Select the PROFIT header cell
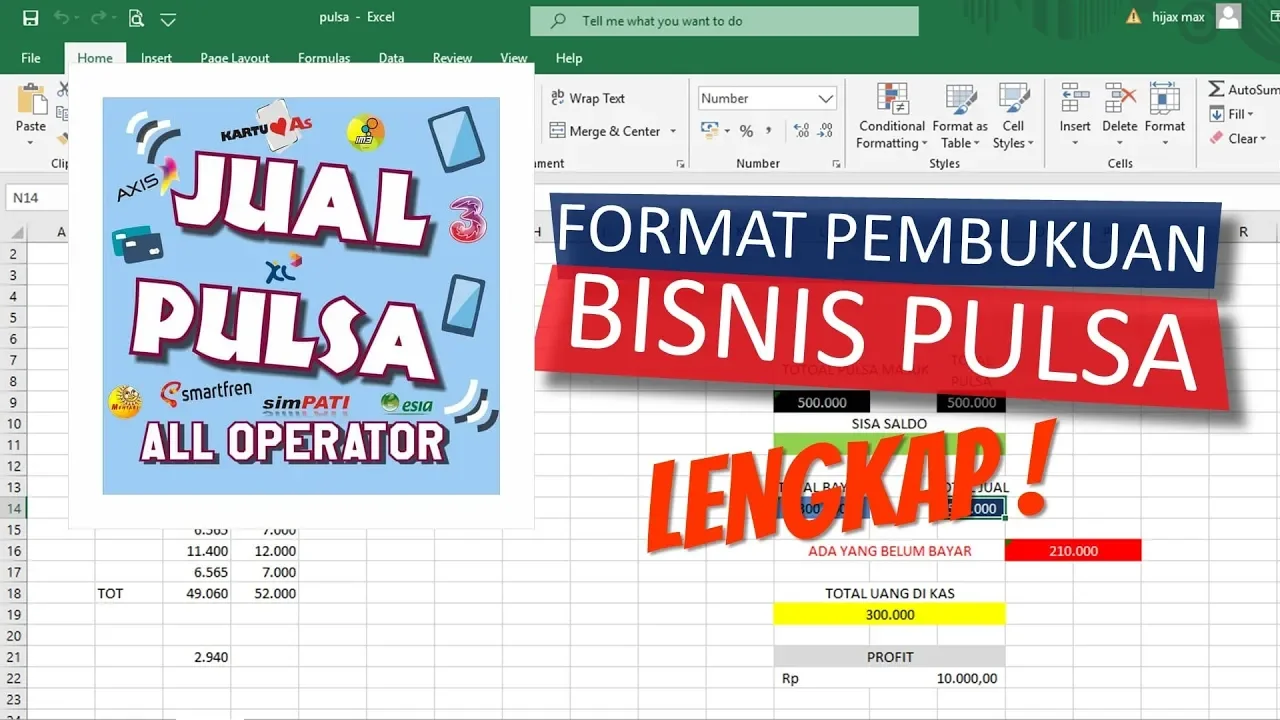Screen dimensions: 1280x720 pyautogui.click(x=889, y=657)
